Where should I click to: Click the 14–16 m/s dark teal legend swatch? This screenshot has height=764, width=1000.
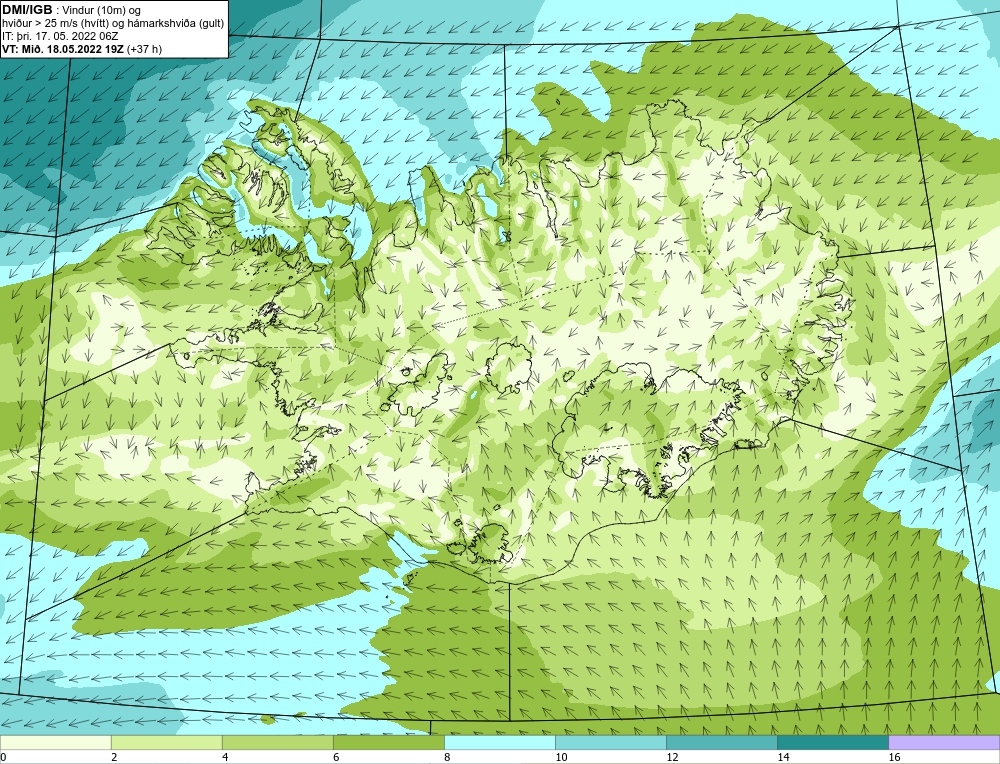833,742
